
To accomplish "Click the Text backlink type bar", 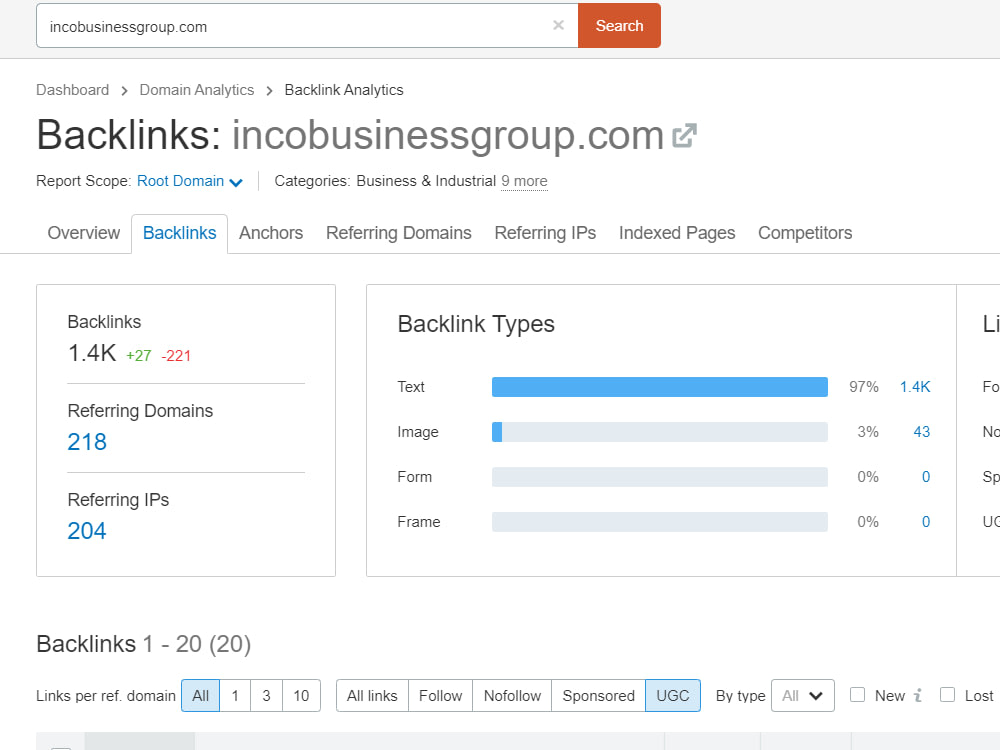I will coord(659,387).
